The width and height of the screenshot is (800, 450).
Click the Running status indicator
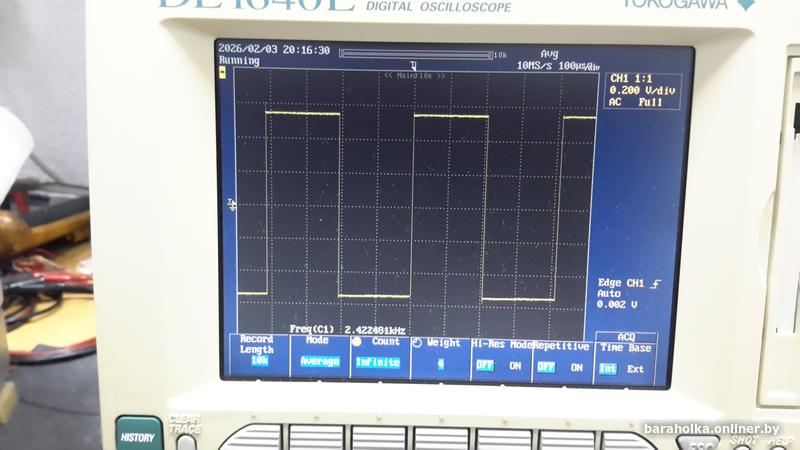239,60
